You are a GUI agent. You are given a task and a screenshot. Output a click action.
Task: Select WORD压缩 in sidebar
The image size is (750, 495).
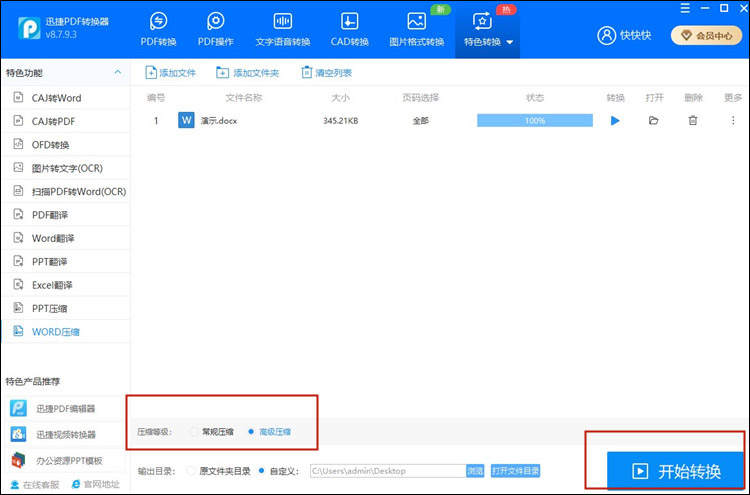pyautogui.click(x=66, y=332)
